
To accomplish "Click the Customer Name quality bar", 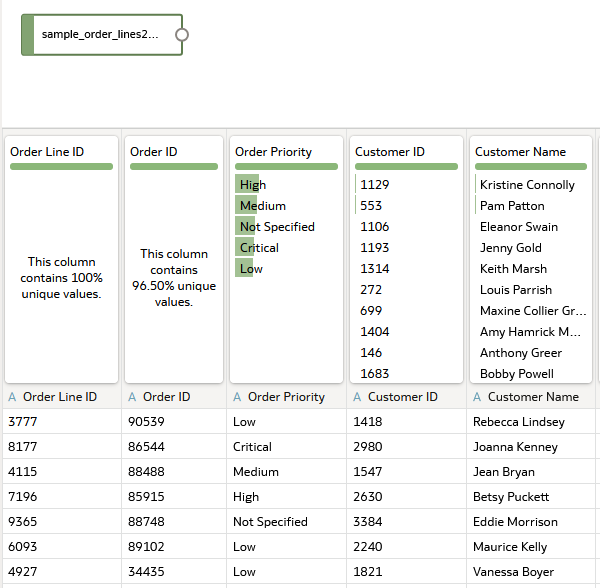I will point(531,166).
